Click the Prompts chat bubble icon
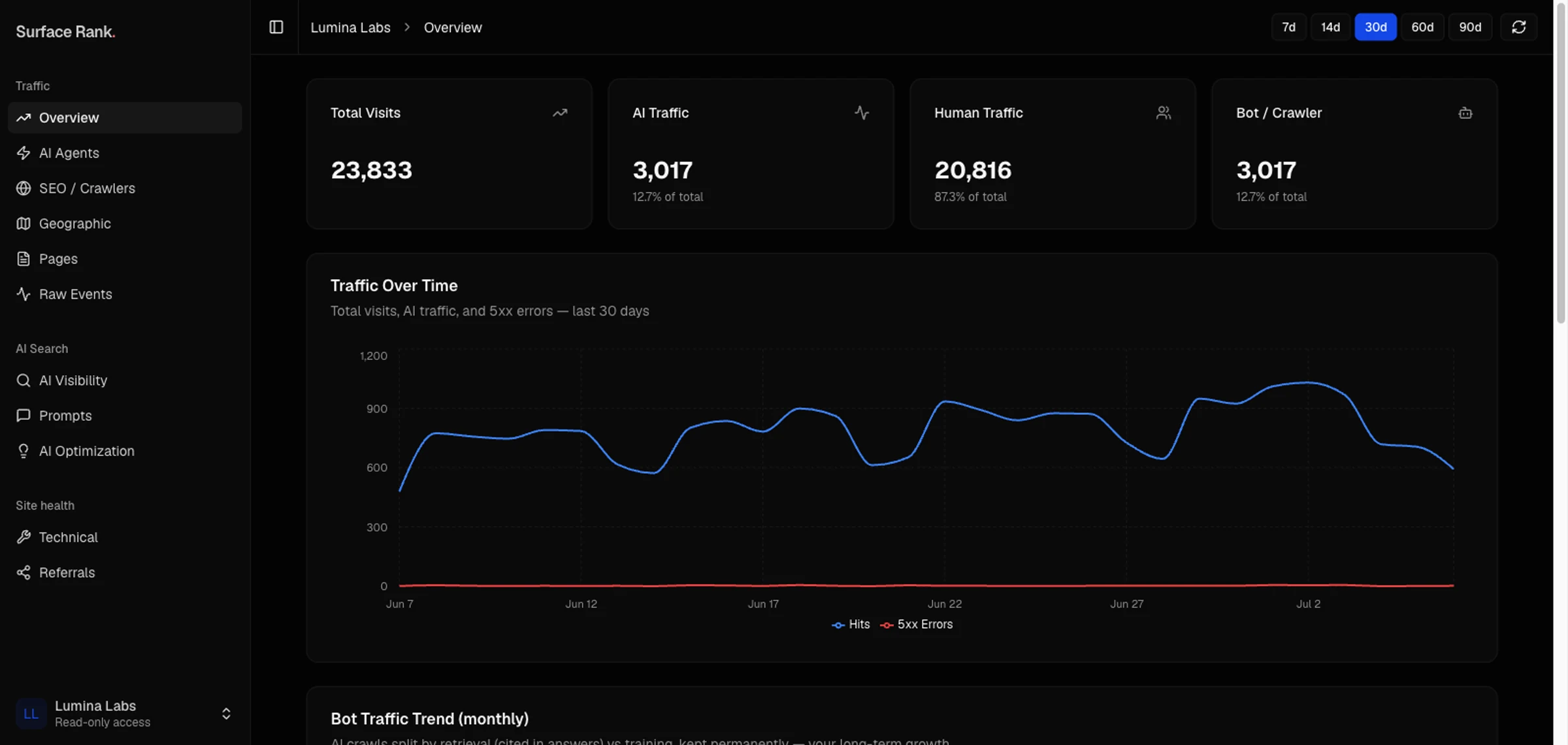Screen dimensions: 1568x745 coord(24,416)
